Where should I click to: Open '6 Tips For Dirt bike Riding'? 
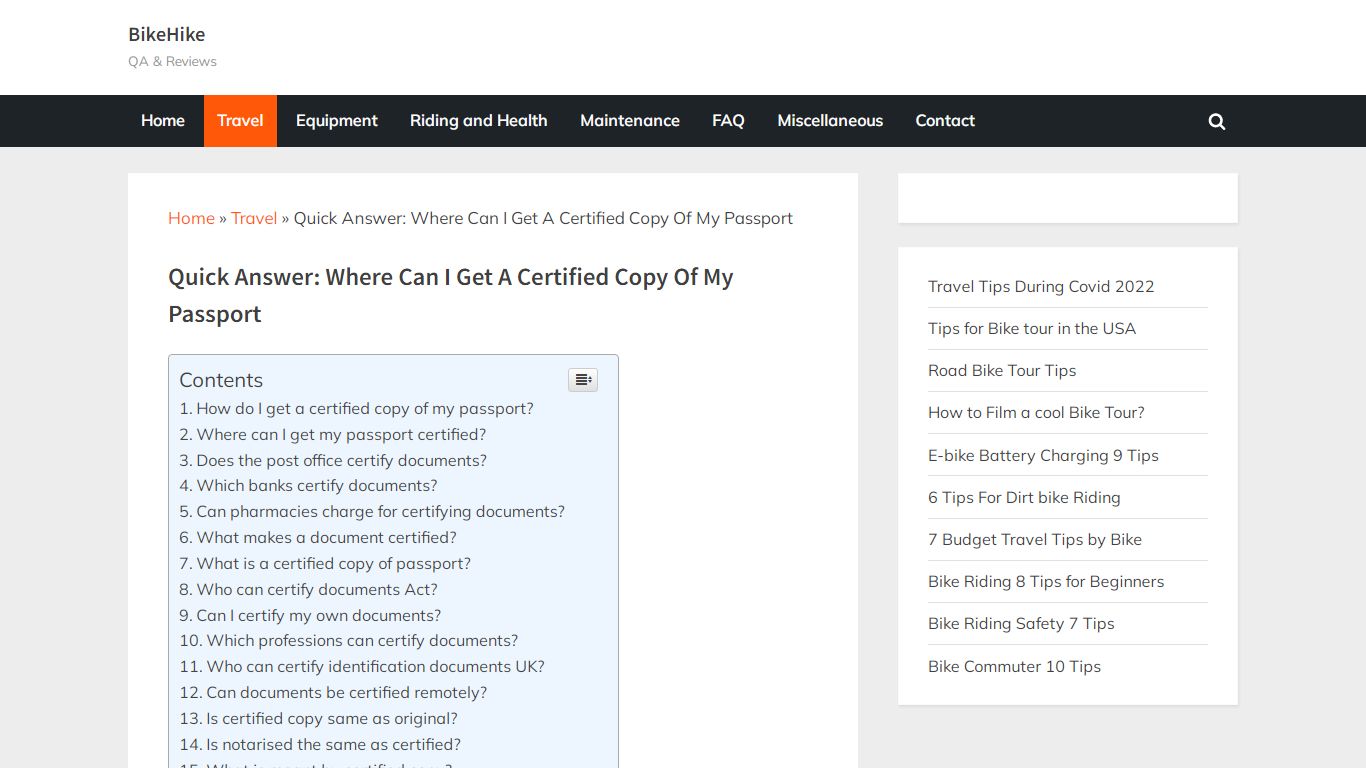click(1024, 497)
